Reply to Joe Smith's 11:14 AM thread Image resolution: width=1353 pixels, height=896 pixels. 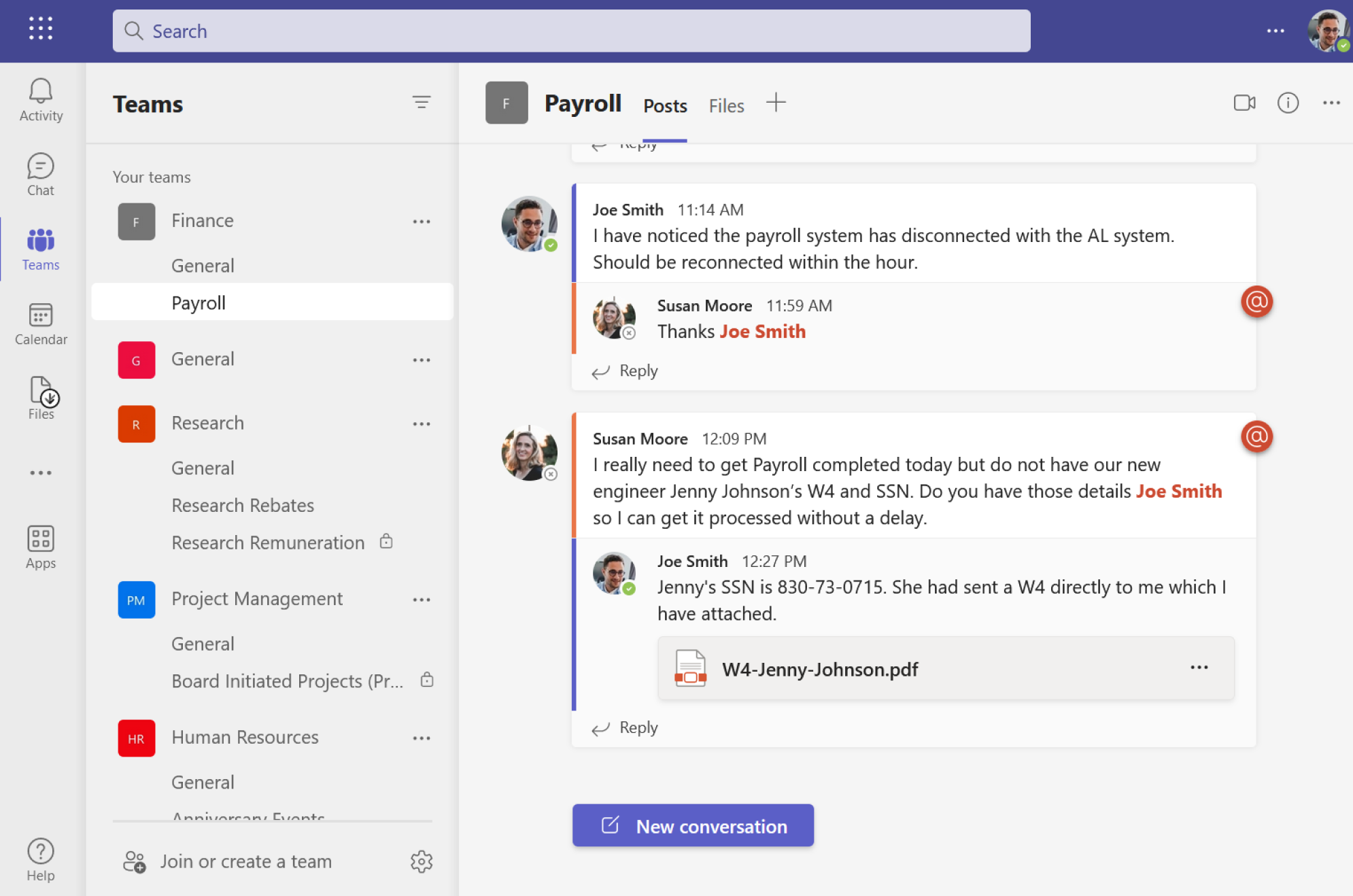click(626, 371)
